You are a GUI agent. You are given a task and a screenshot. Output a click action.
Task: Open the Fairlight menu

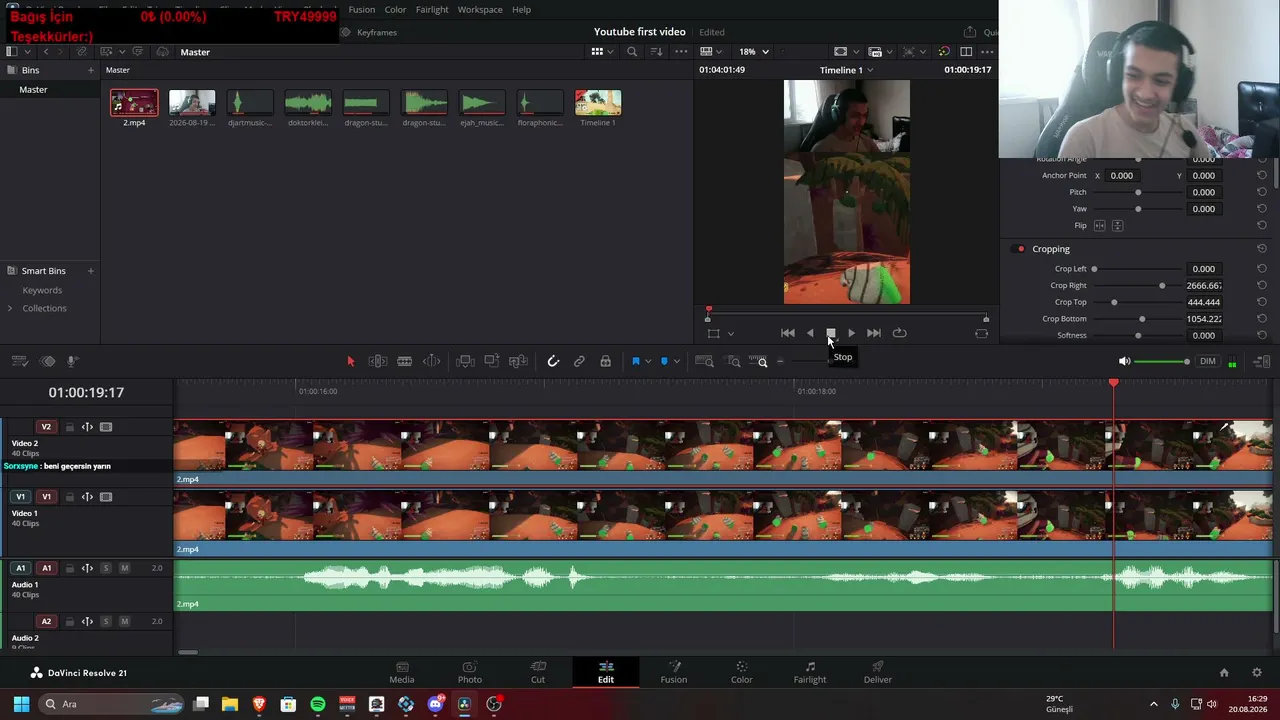[x=432, y=10]
